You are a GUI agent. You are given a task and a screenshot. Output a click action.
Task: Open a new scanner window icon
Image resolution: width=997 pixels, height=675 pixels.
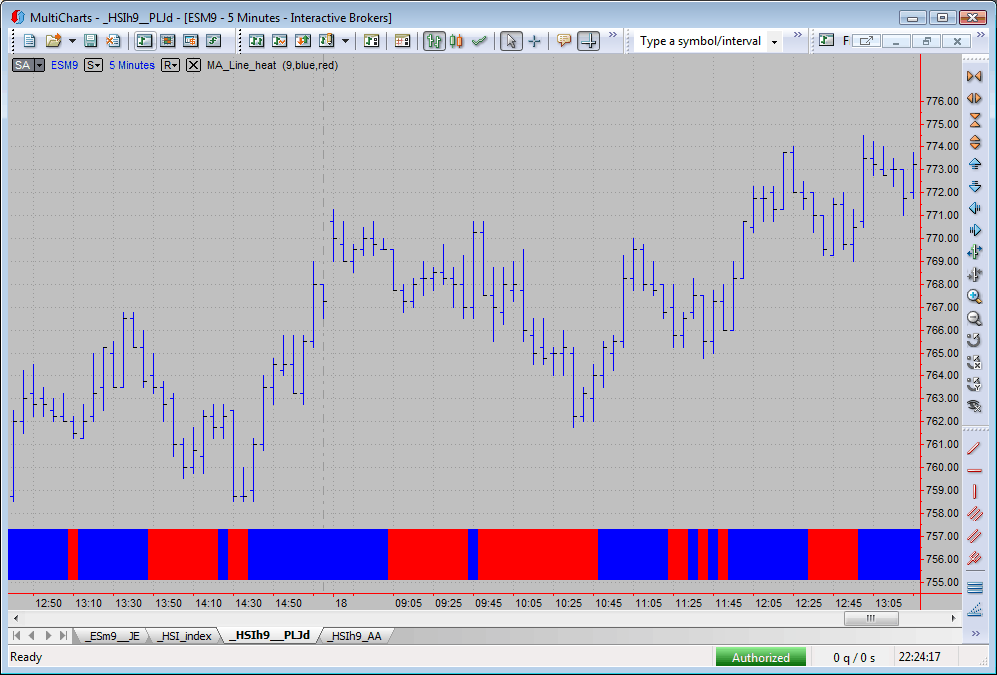click(x=167, y=41)
